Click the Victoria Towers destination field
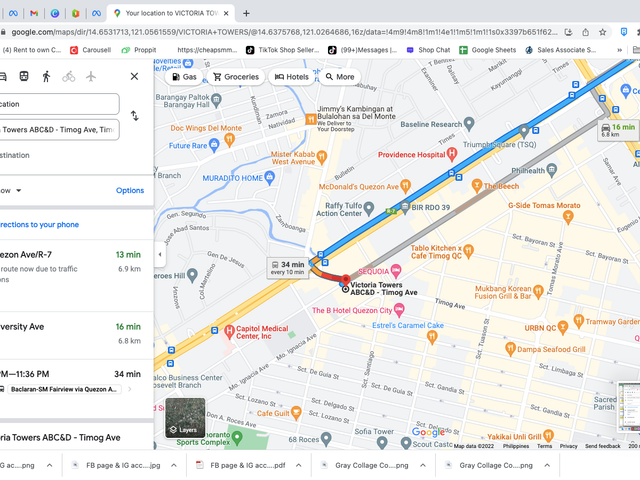The width and height of the screenshot is (640, 480). (x=60, y=130)
